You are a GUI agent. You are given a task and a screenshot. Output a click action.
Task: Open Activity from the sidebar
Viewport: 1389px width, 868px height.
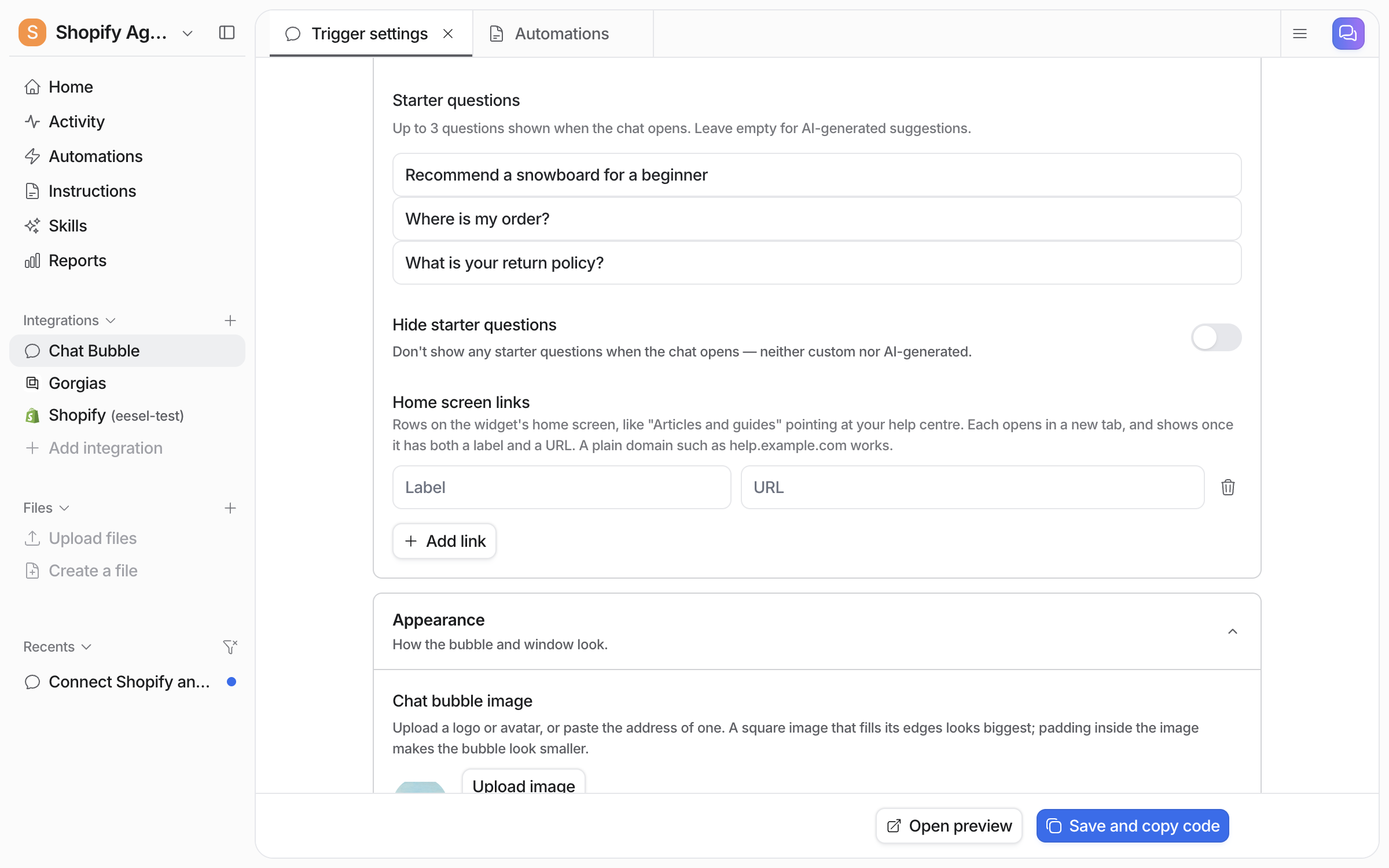pyautogui.click(x=127, y=122)
